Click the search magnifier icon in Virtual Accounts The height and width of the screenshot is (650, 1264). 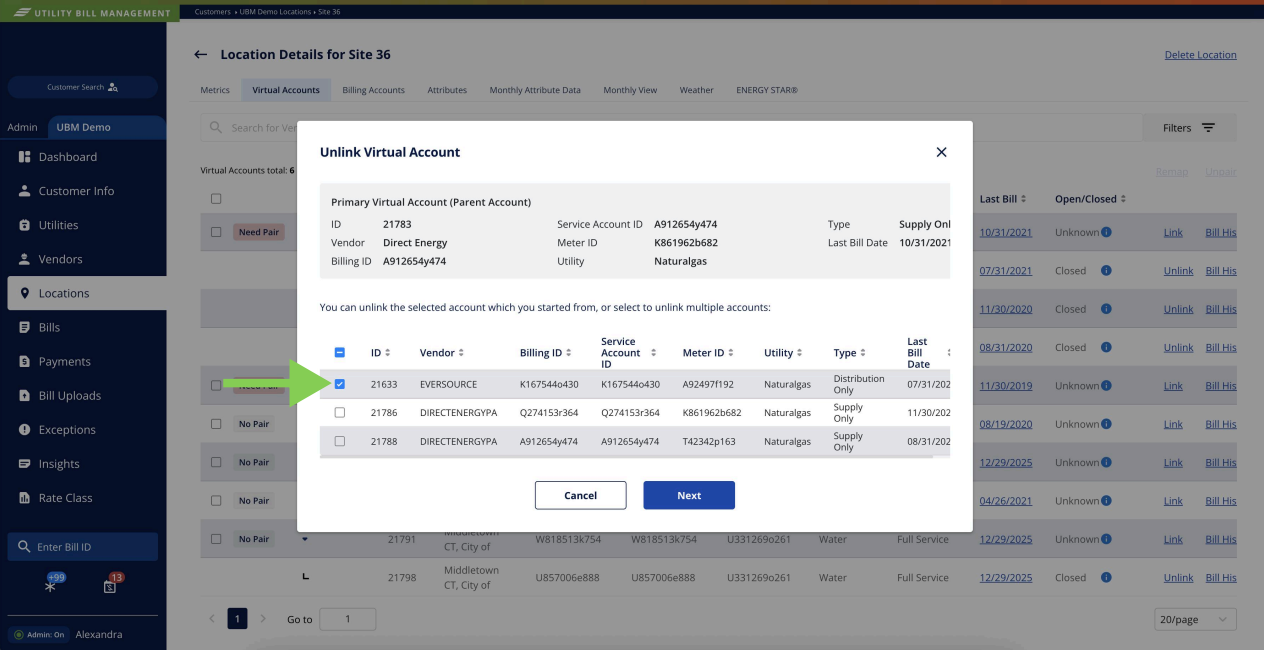[215, 128]
